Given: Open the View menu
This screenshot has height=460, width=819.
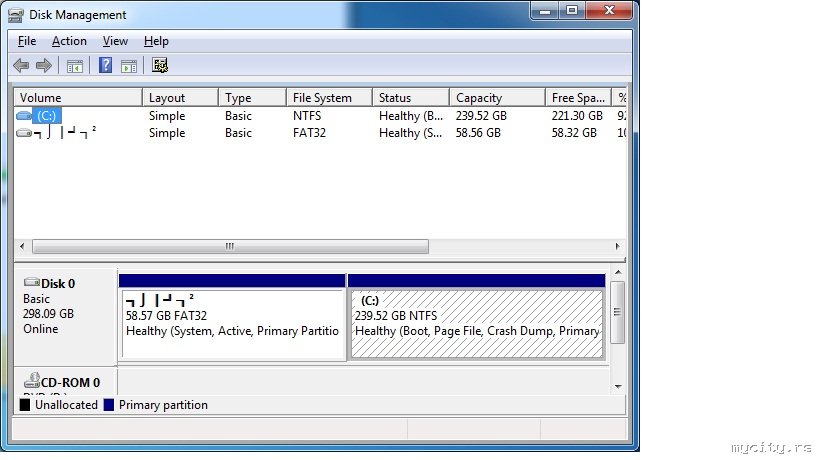Looking at the screenshot, I should [x=115, y=41].
